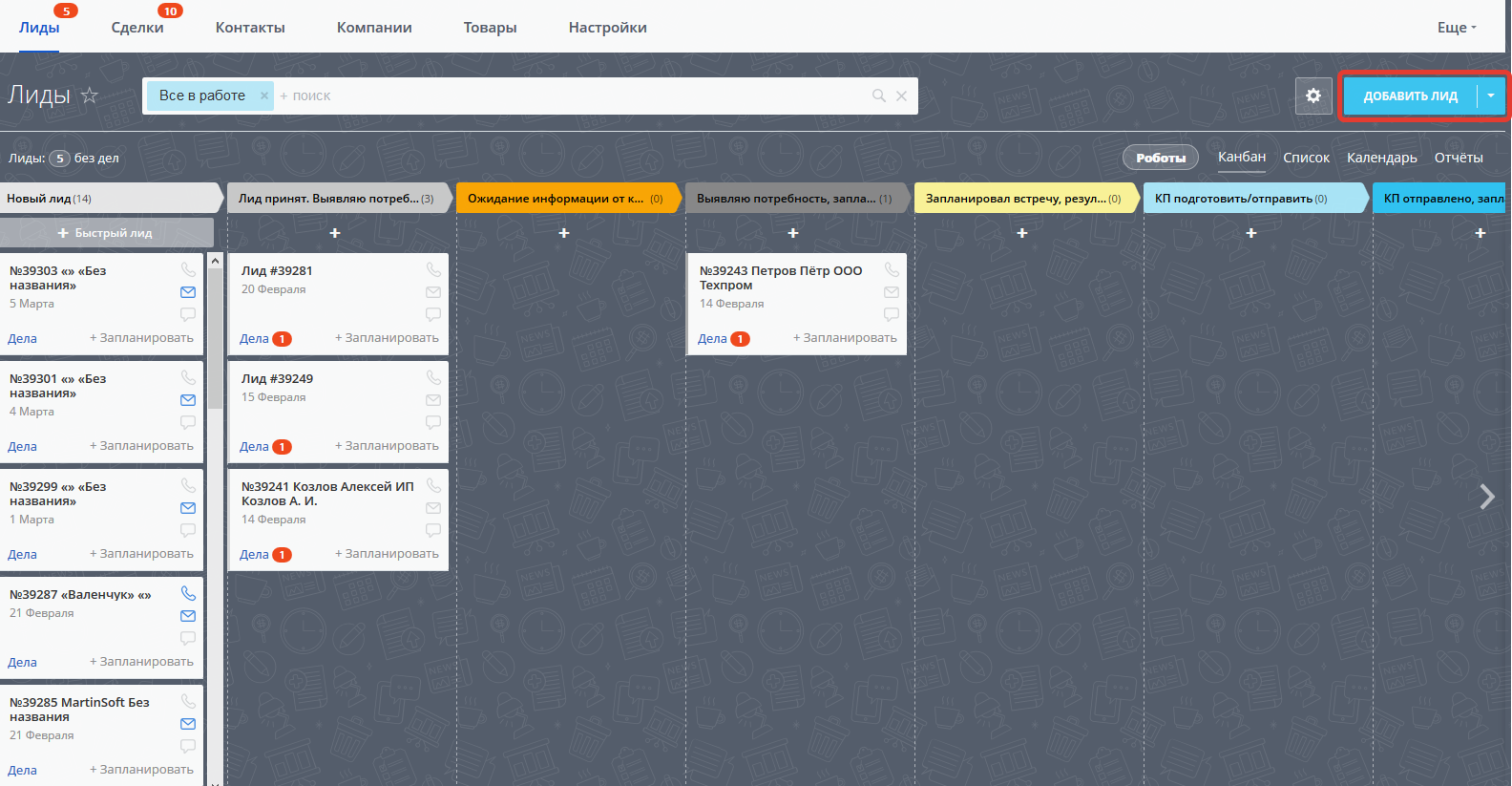Open the Сделки tab
Viewport: 1512px width, 786px height.
click(137, 28)
